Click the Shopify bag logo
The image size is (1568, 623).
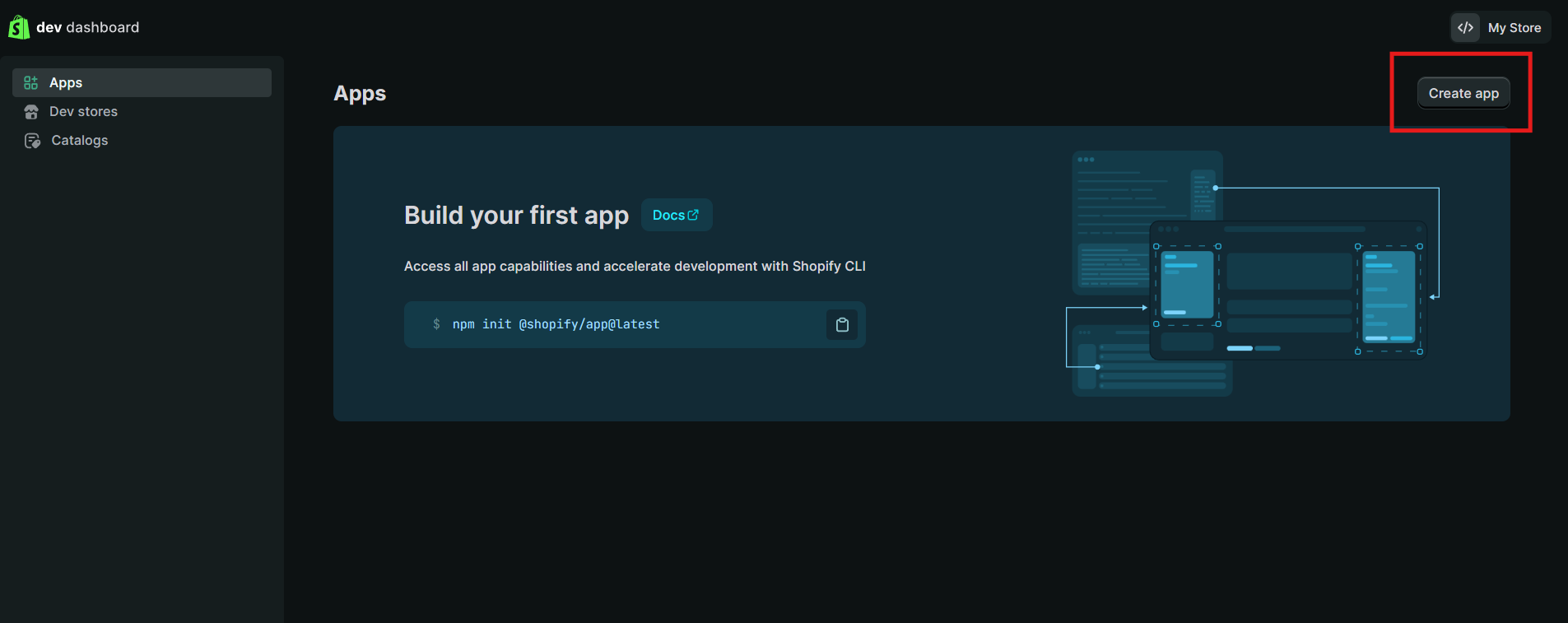pos(19,27)
